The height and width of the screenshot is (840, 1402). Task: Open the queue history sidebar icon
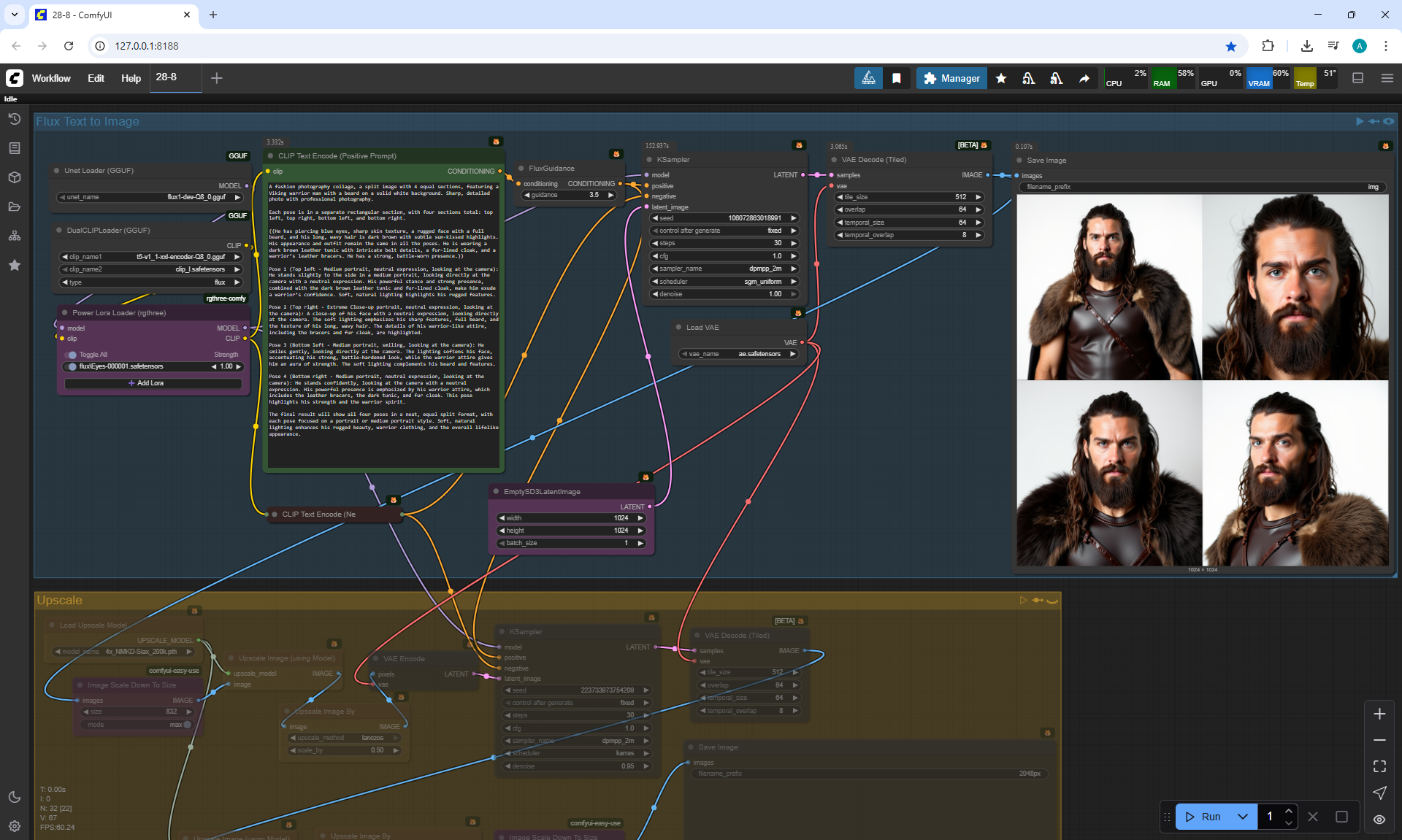click(x=14, y=119)
